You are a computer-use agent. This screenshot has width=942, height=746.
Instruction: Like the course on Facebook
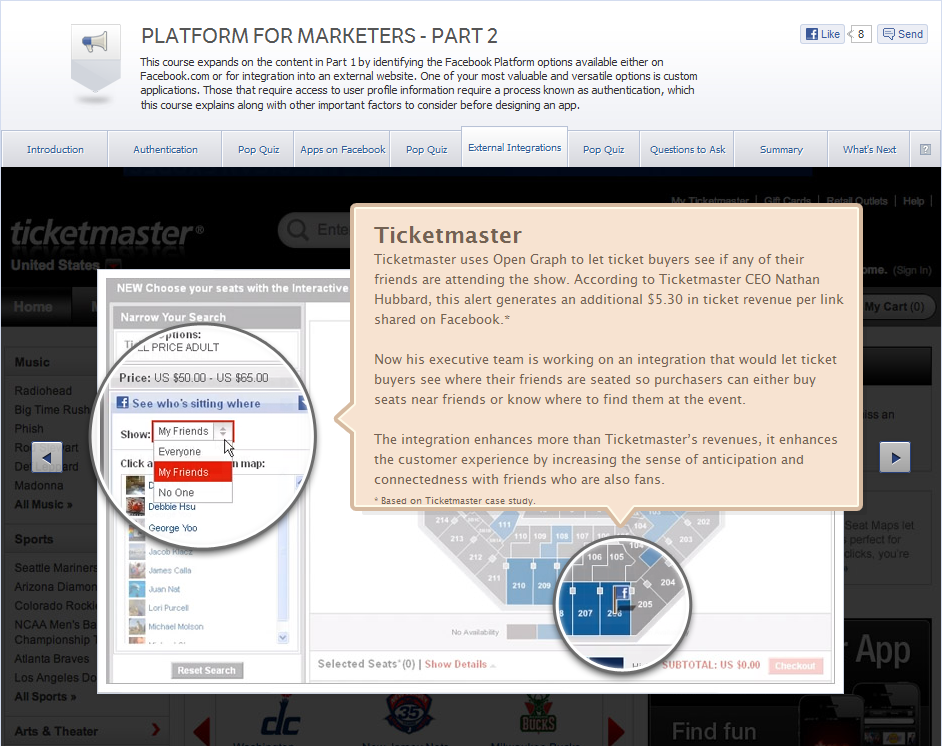822,34
